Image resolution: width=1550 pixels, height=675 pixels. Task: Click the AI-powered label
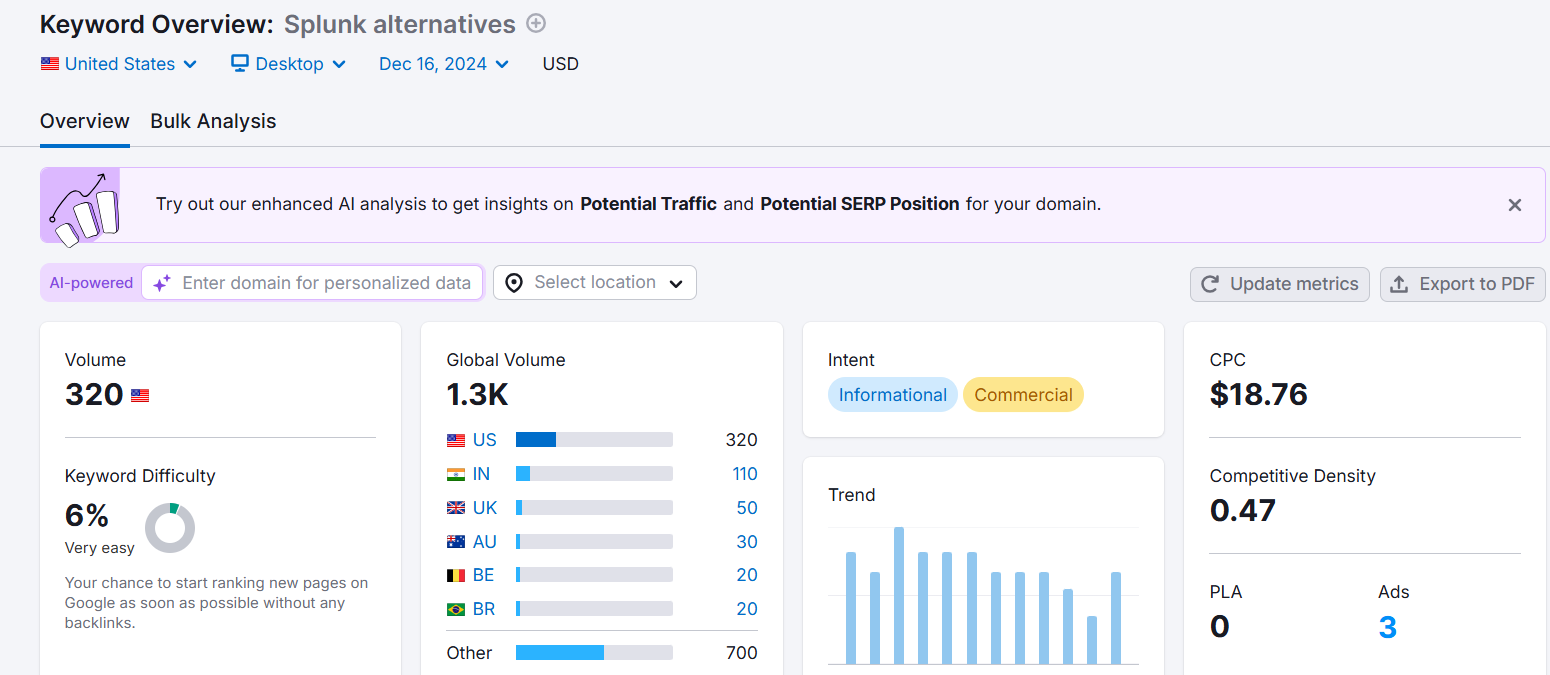coord(91,283)
